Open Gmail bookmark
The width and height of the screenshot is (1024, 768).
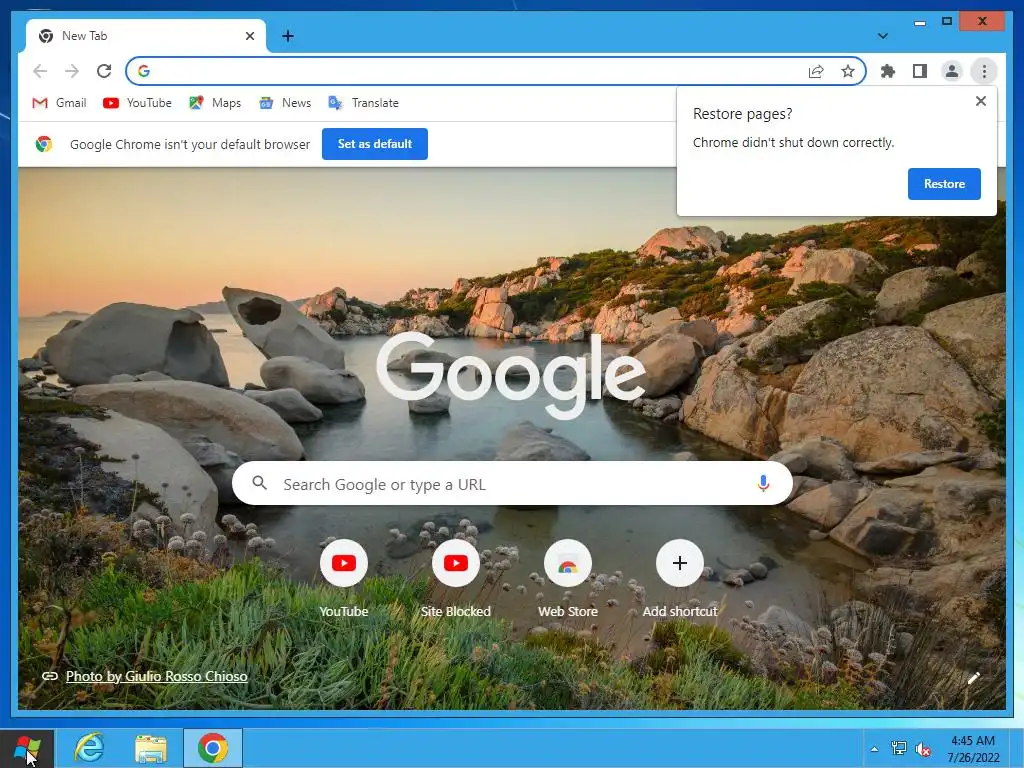59,103
